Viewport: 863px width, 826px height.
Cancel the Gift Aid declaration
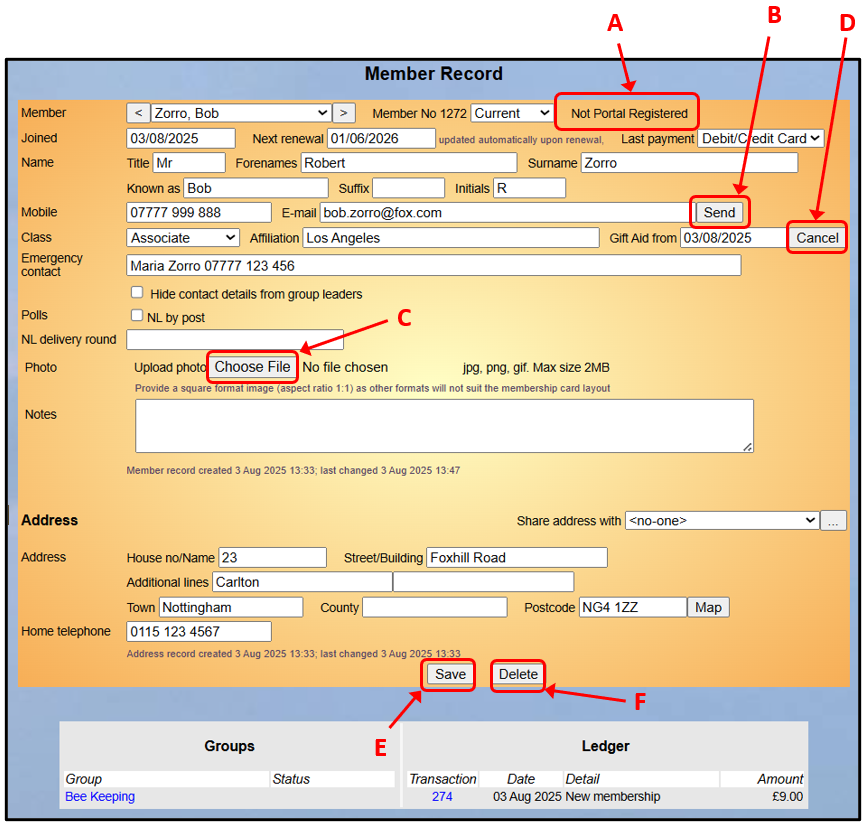[x=817, y=238]
